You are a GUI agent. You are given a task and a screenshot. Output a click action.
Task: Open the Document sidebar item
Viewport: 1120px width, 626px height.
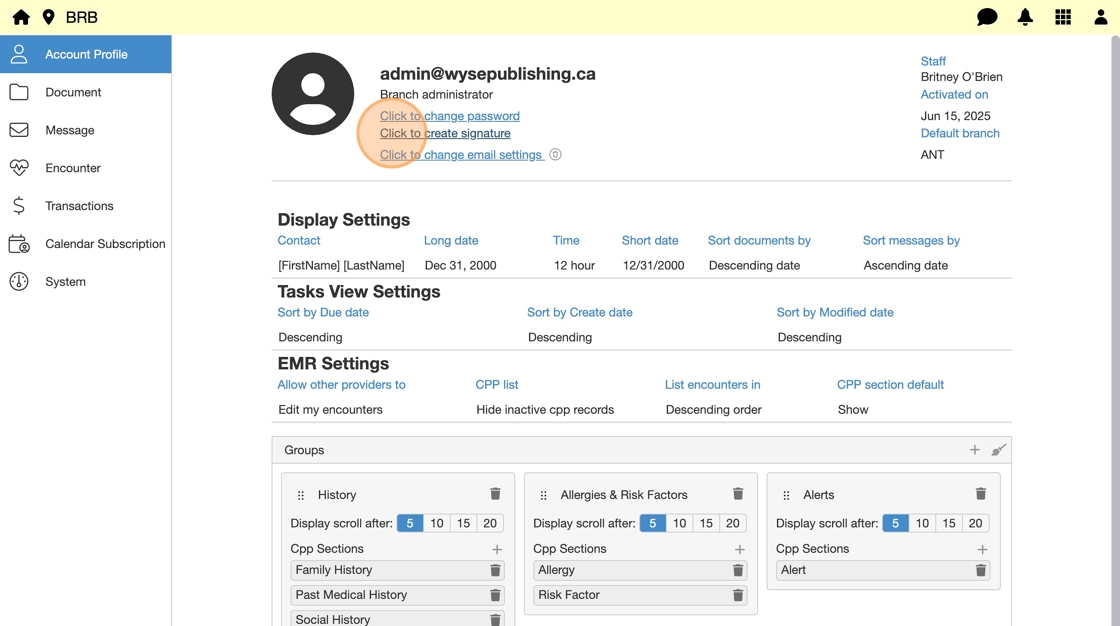point(73,92)
